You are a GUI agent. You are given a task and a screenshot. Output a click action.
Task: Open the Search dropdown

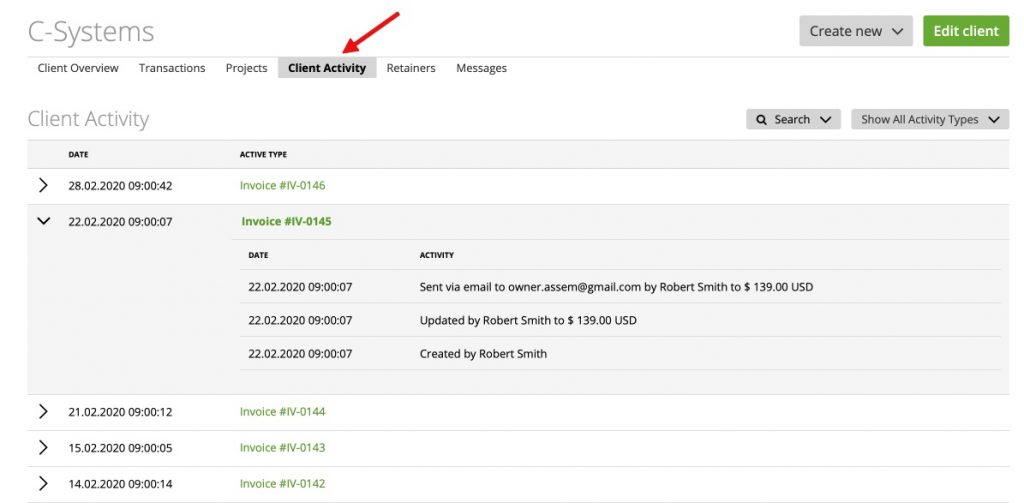pos(793,120)
